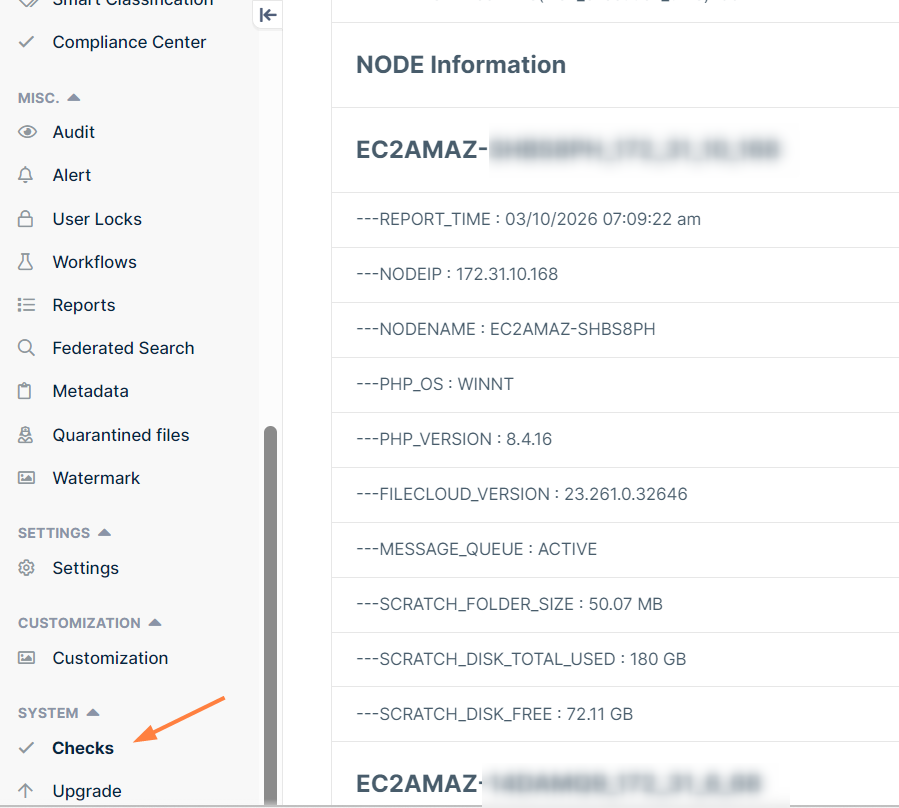Screen dimensions: 899x808
Task: Select the Federated Search magnifier icon
Action: (x=25, y=348)
